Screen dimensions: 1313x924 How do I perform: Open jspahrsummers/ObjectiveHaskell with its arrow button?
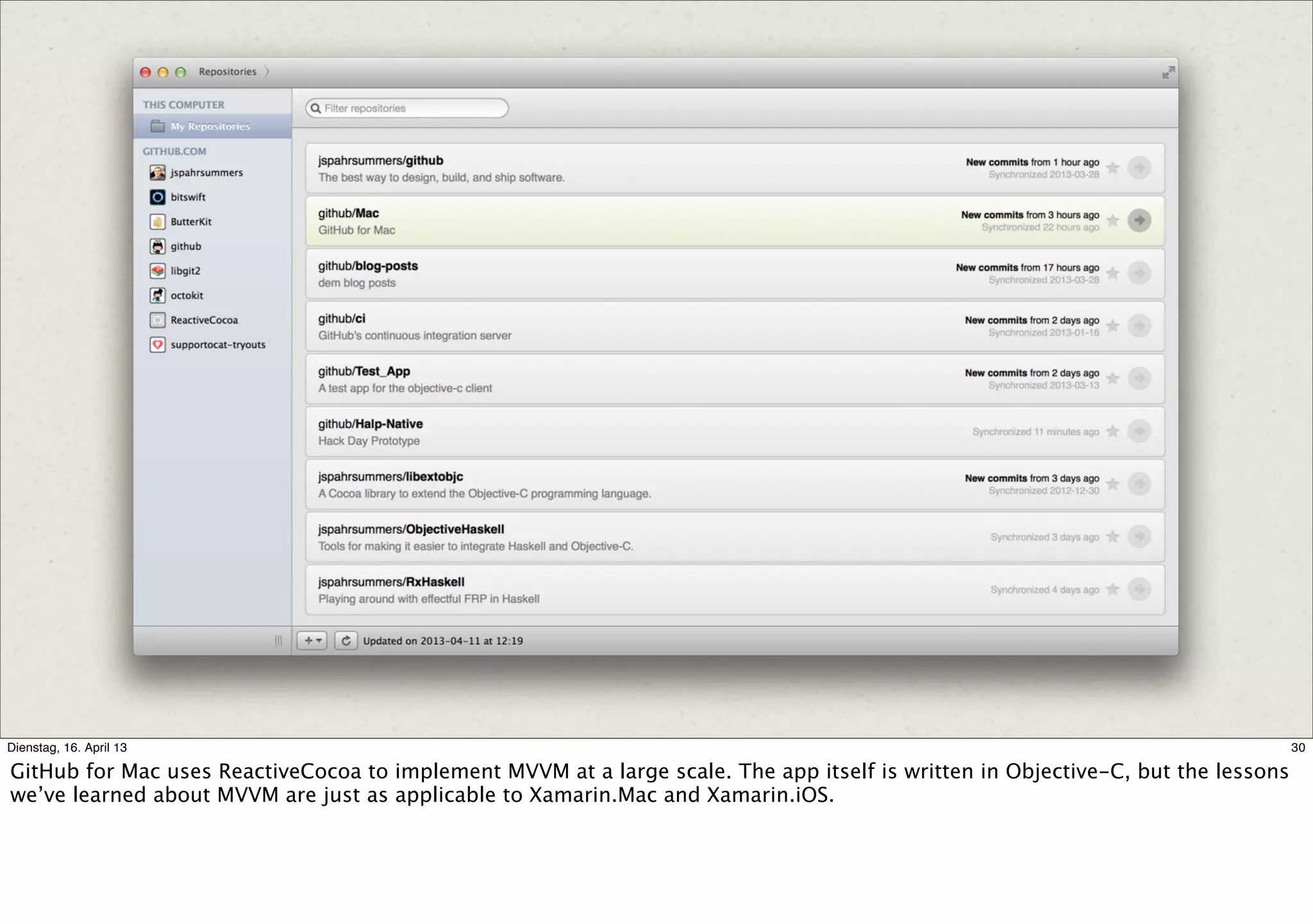(1139, 536)
